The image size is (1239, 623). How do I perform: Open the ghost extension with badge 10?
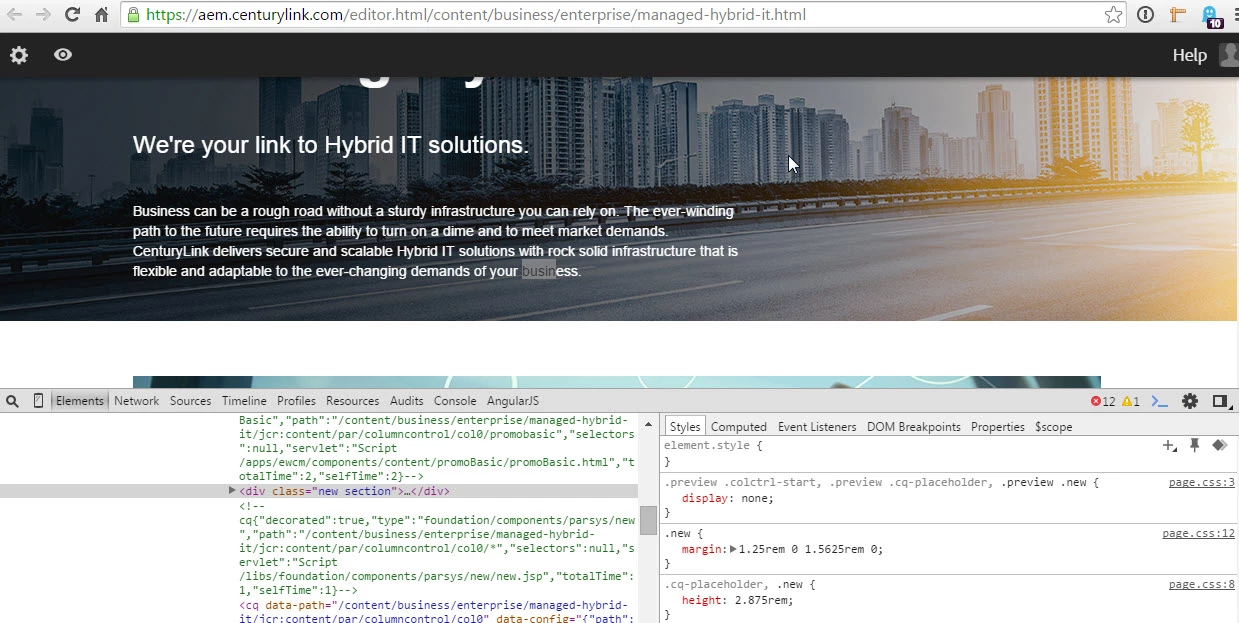[1211, 16]
